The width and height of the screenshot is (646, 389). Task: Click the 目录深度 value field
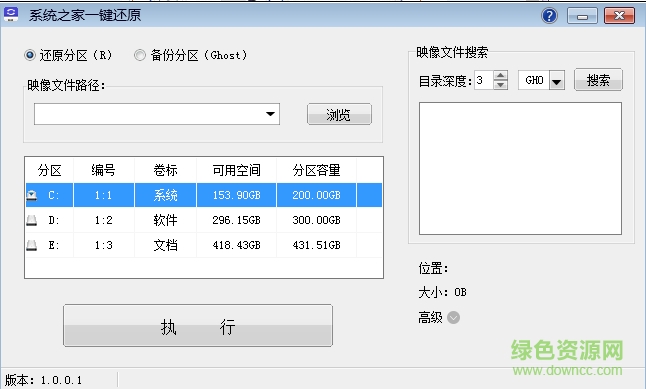(484, 80)
